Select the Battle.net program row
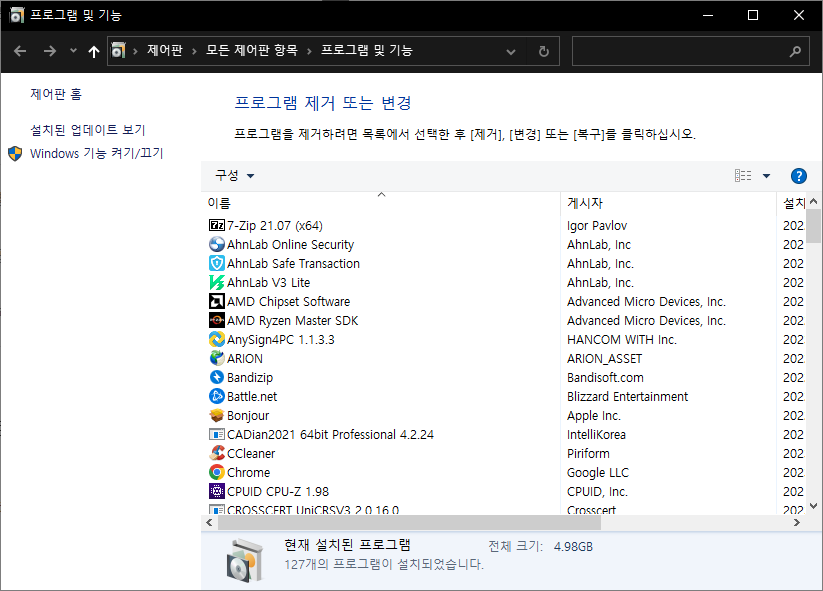Viewport: 823px width, 591px height. (x=504, y=396)
